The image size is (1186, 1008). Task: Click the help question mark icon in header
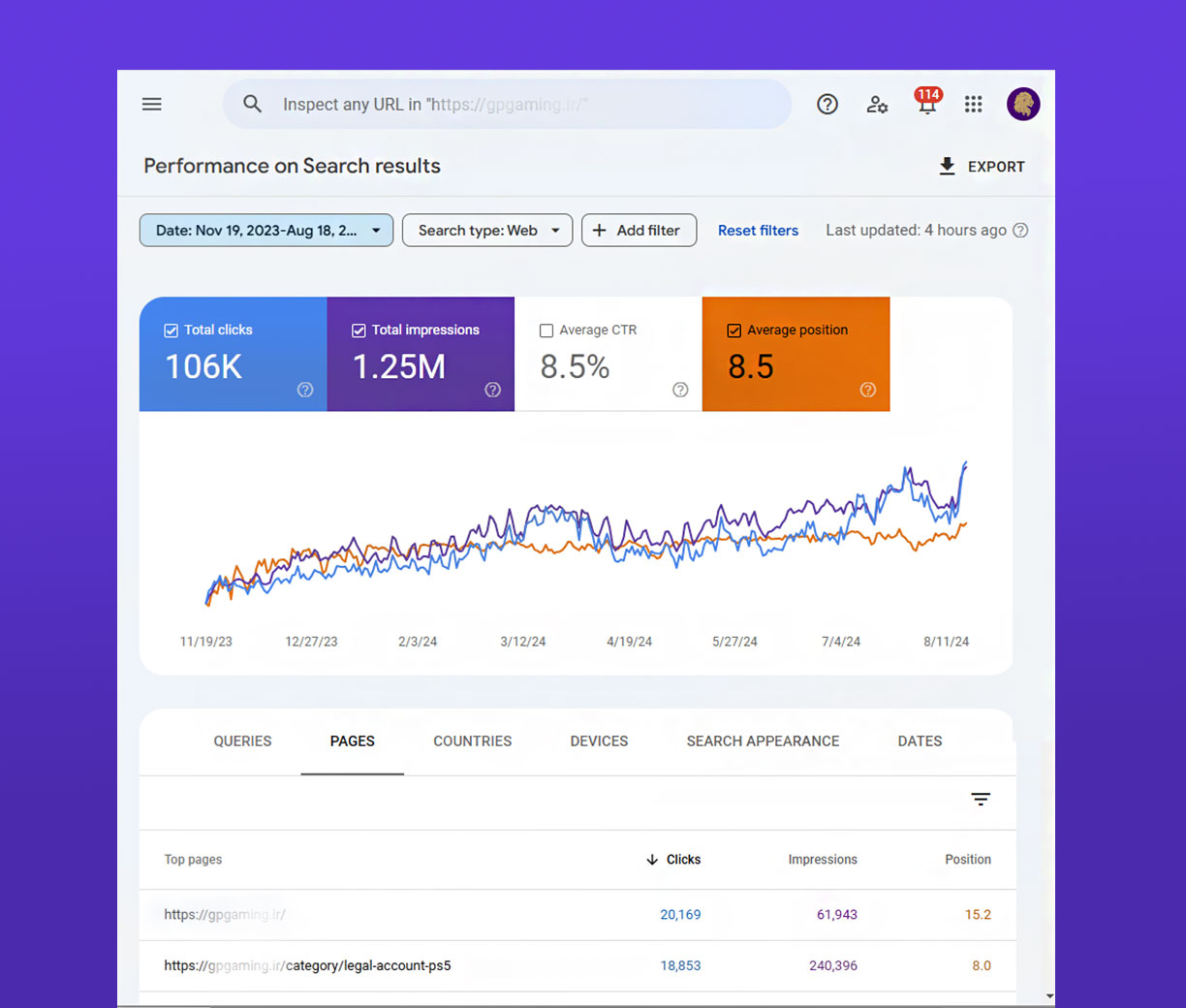pos(827,104)
